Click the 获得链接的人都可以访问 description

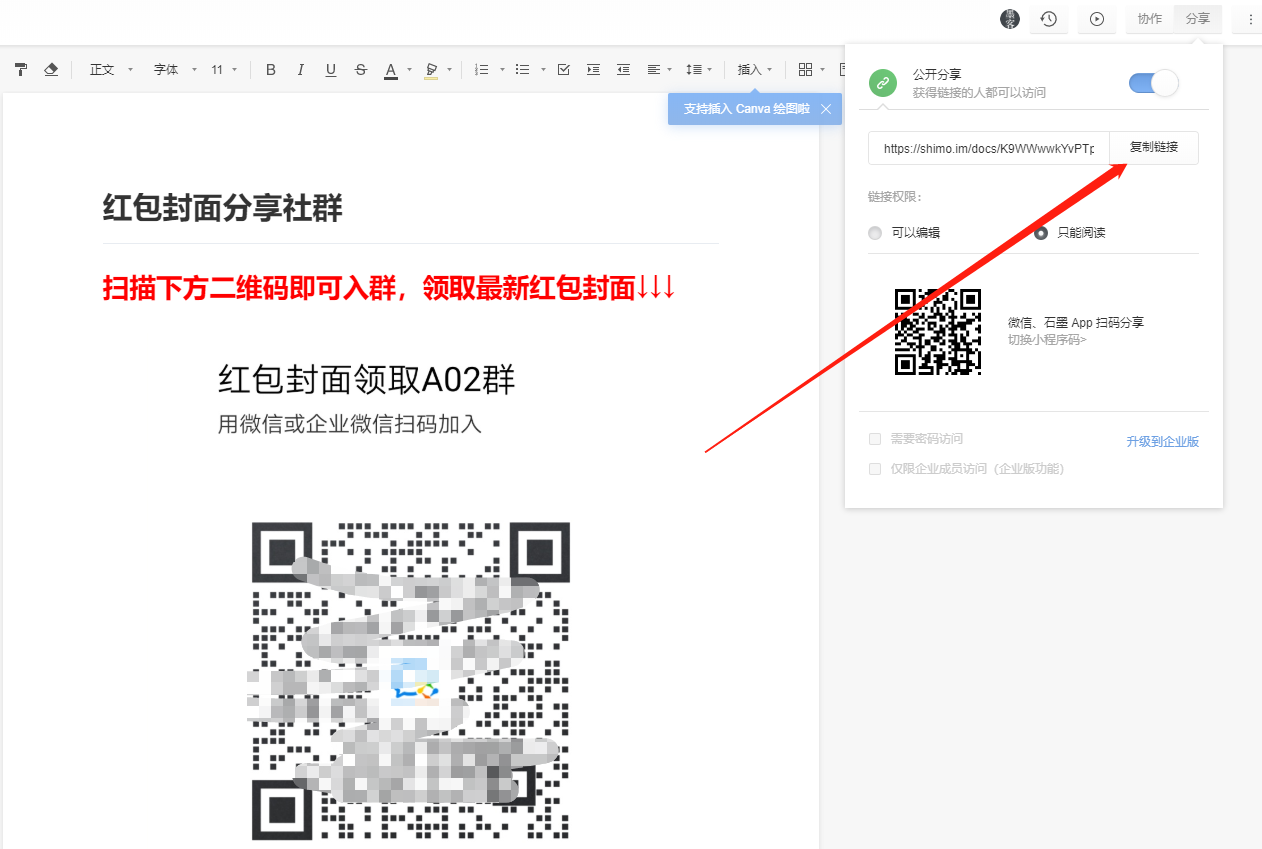979,92
